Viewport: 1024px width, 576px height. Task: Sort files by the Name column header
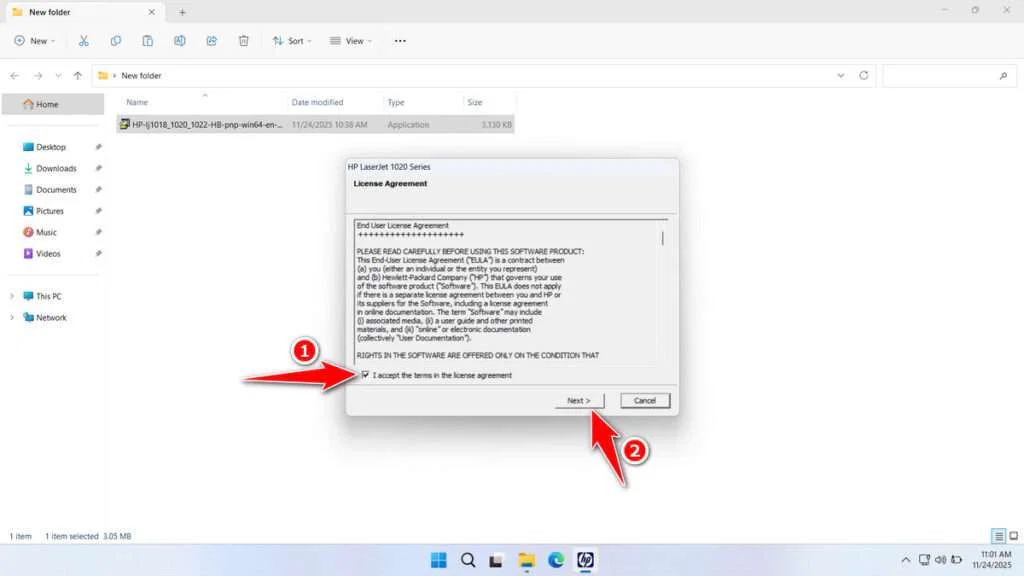pos(135,101)
